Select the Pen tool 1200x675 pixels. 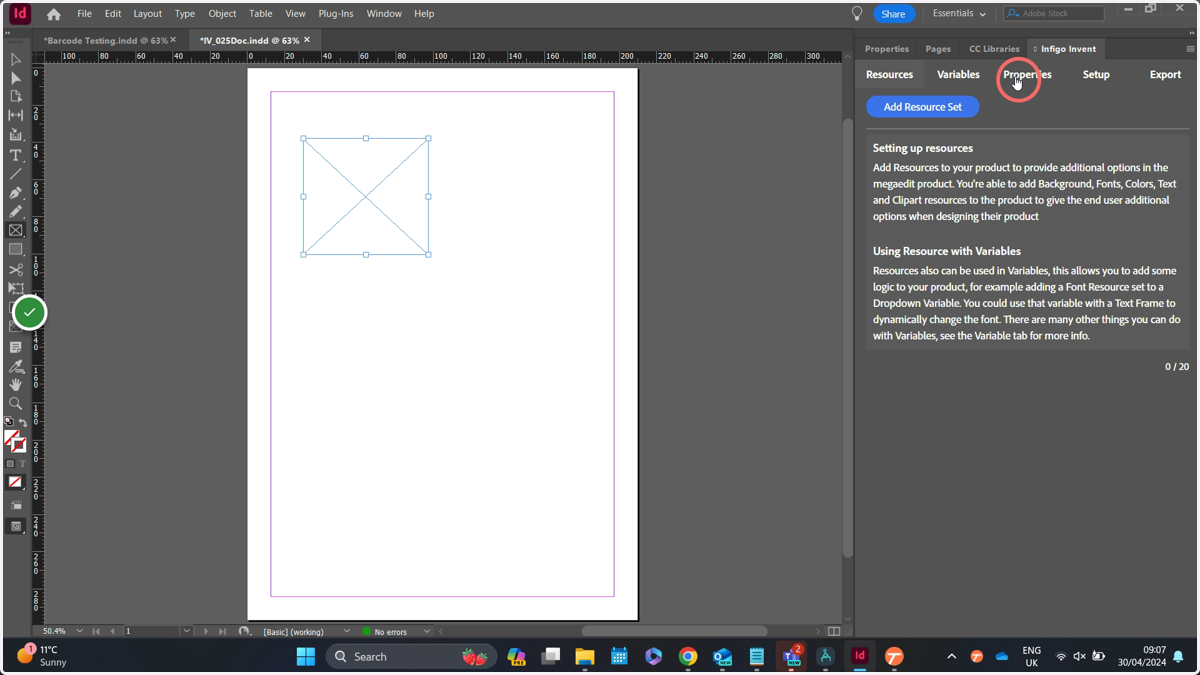click(15, 193)
